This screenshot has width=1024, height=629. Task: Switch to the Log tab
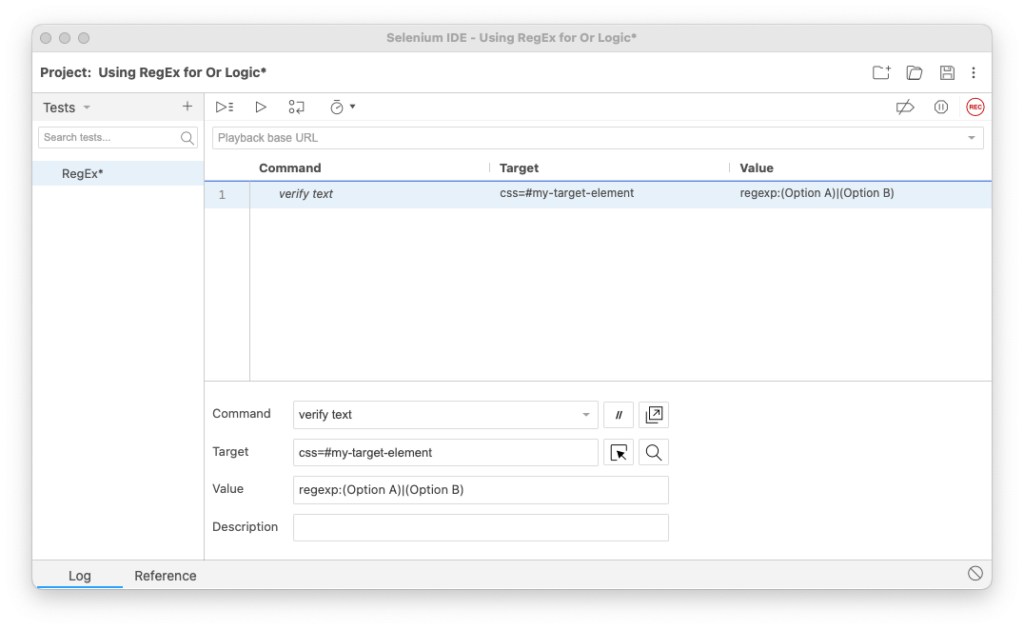(x=80, y=575)
